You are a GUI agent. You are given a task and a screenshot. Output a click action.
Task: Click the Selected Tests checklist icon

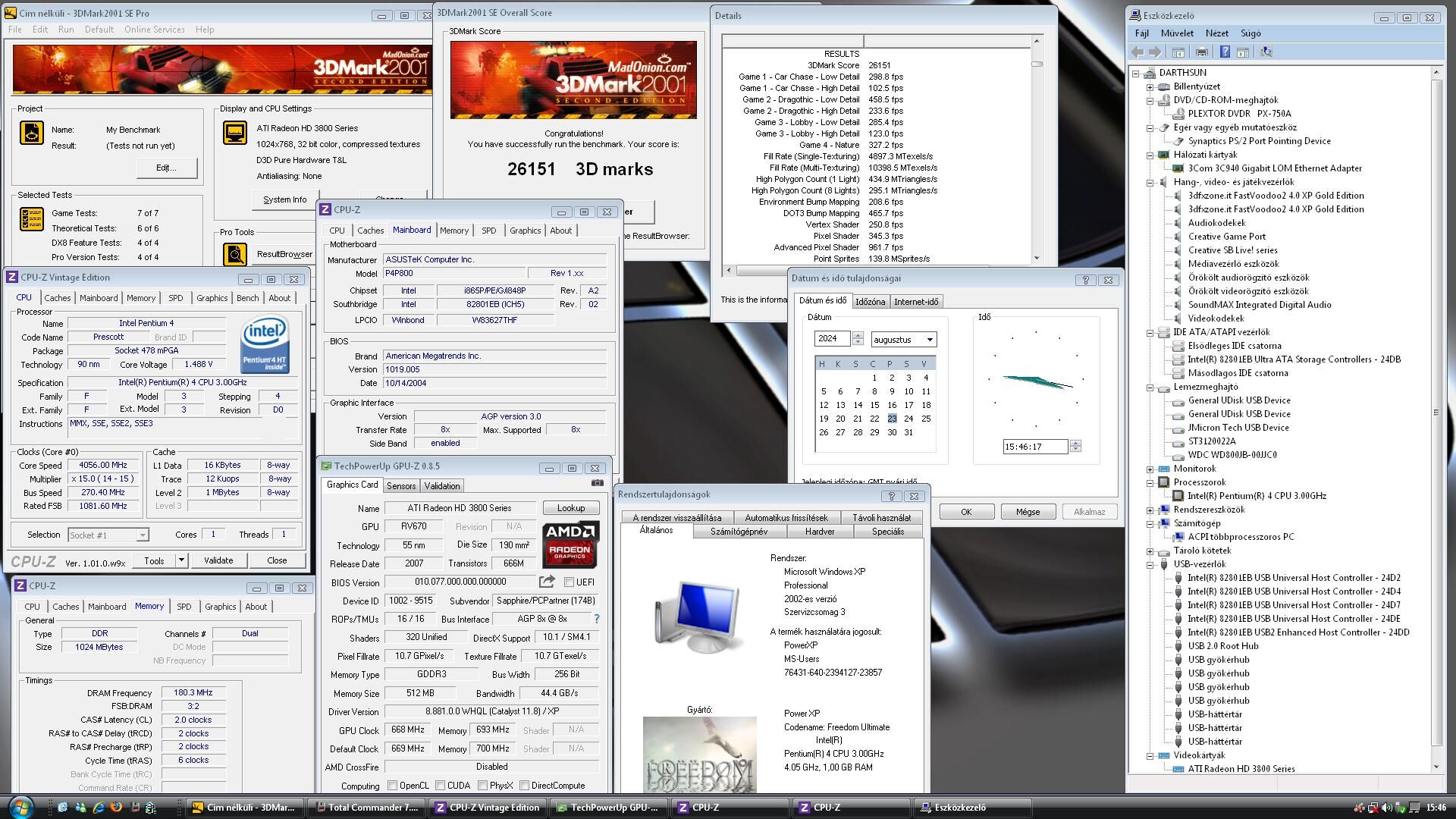click(31, 219)
